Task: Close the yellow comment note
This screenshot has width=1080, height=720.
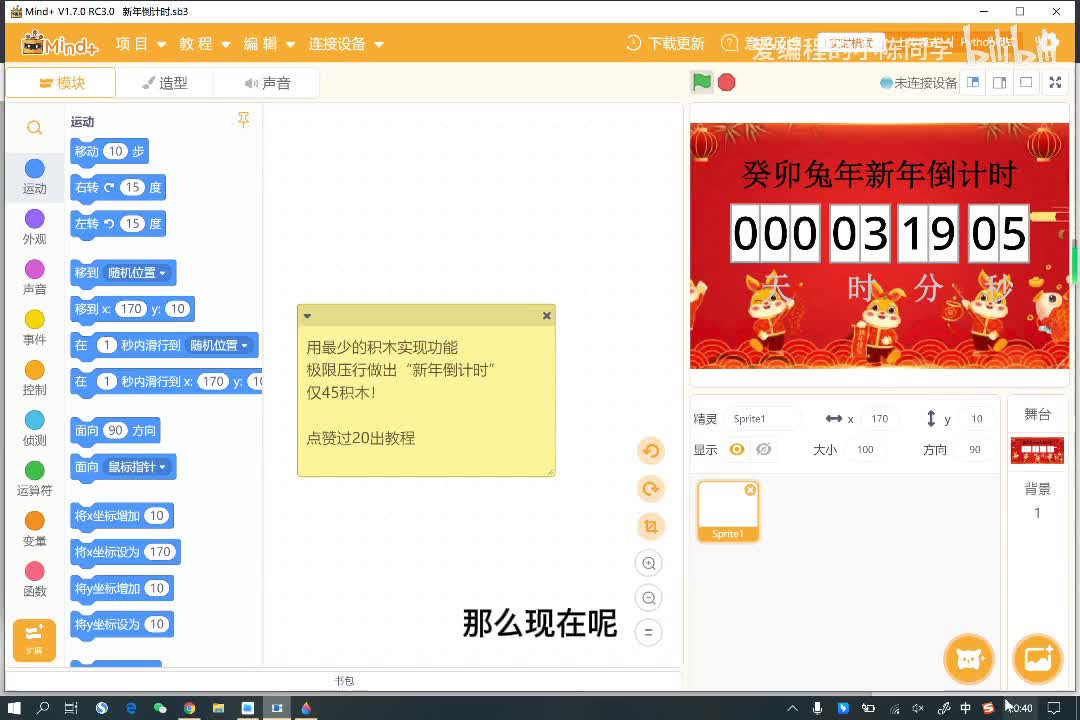Action: point(547,316)
